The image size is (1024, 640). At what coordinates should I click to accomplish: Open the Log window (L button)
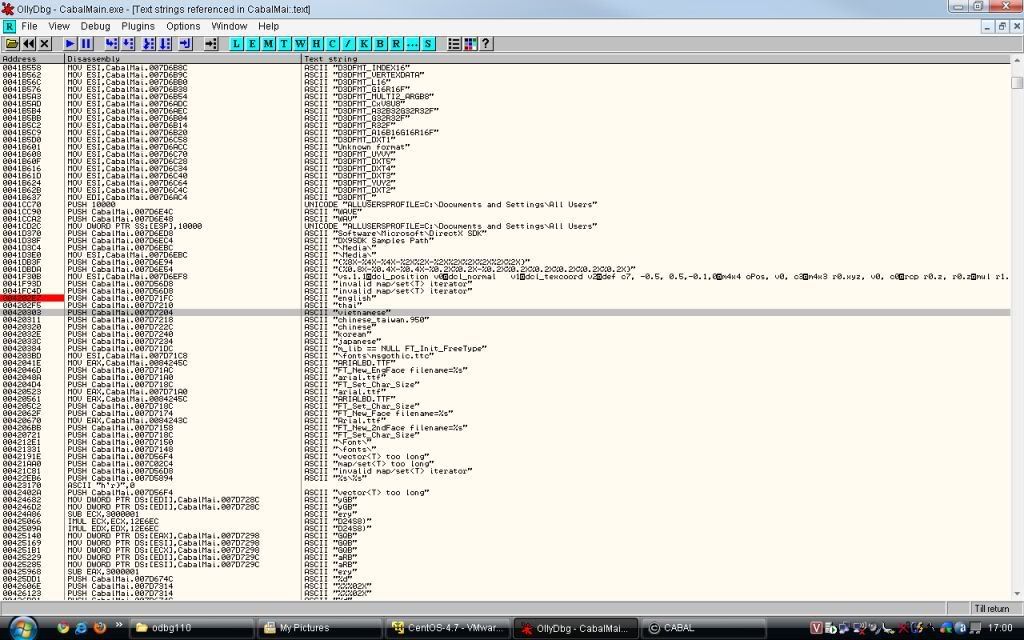click(237, 44)
